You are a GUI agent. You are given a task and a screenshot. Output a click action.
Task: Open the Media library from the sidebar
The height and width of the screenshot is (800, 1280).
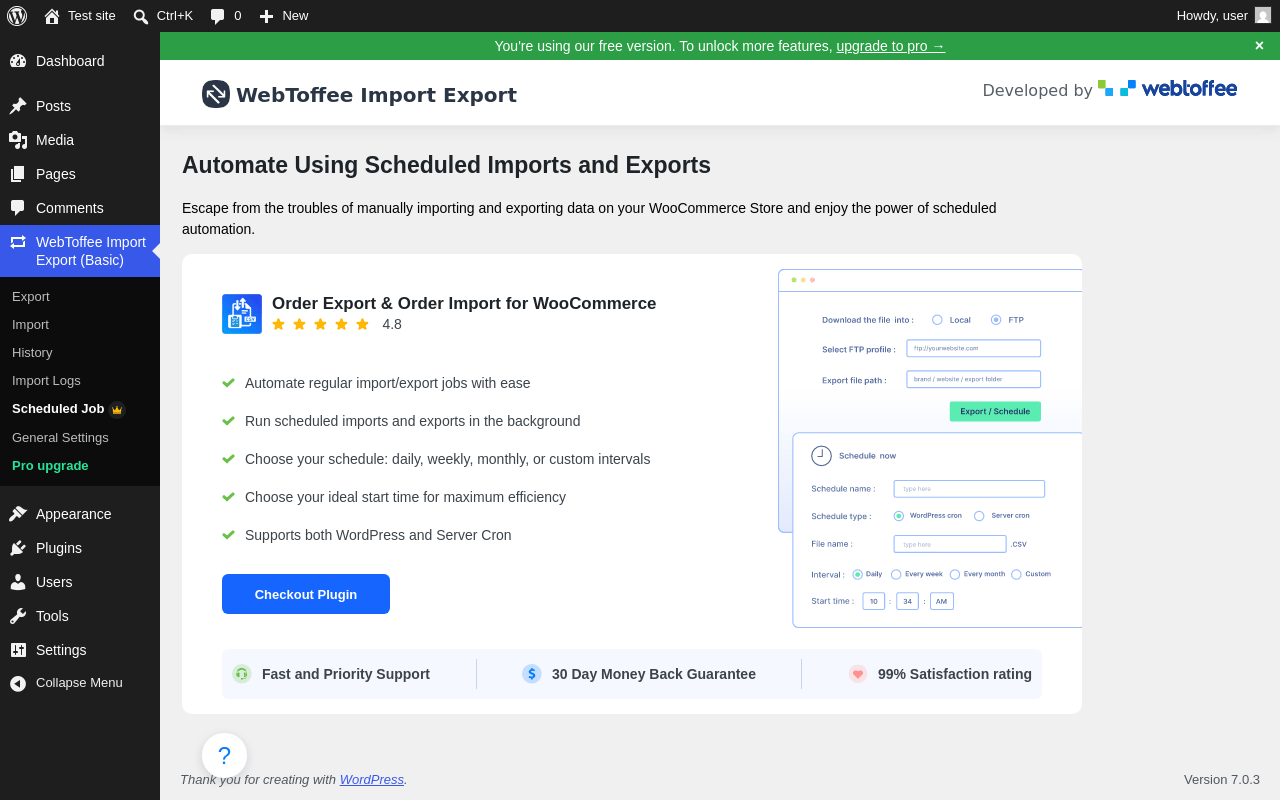coord(80,140)
